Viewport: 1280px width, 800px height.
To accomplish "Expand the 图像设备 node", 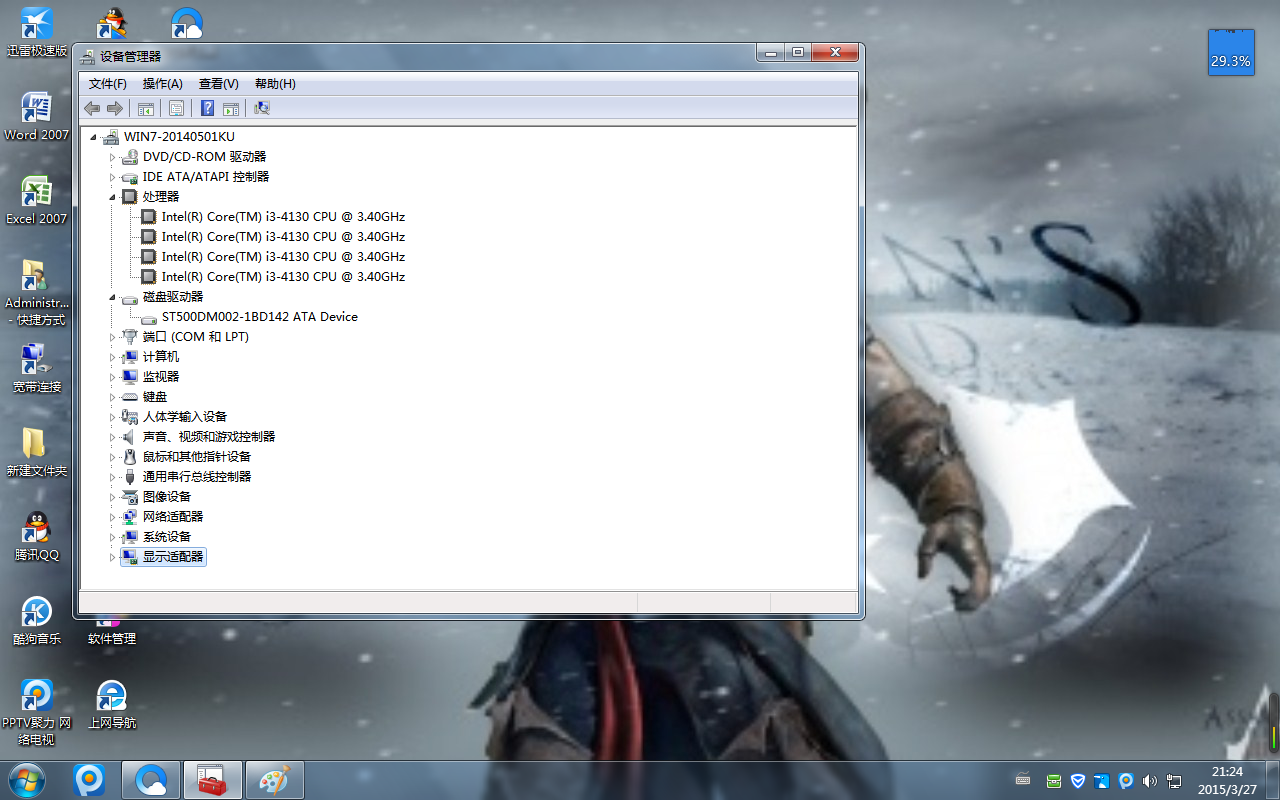I will (112, 497).
